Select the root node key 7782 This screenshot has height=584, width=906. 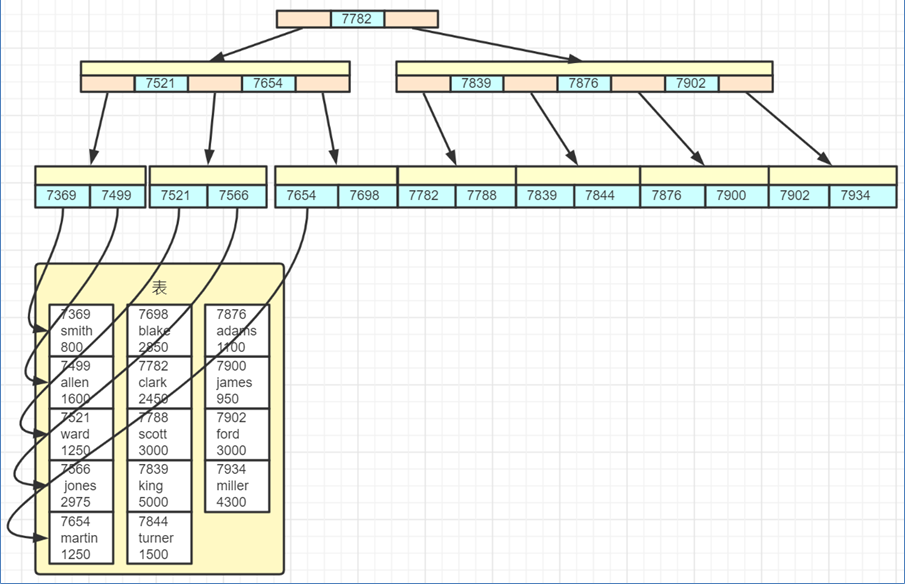point(357,19)
